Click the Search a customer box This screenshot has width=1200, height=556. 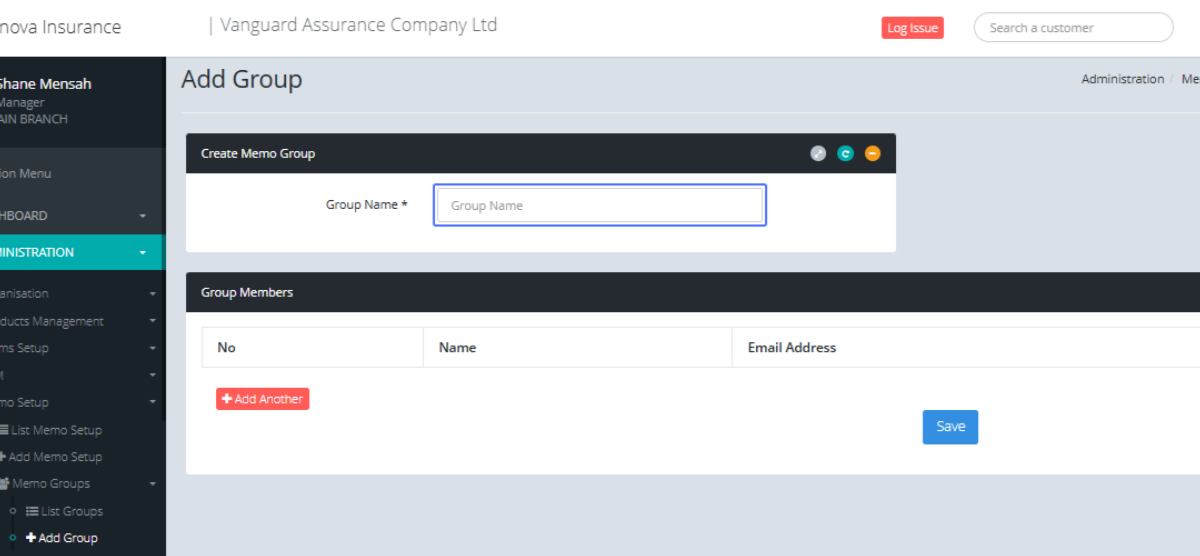pyautogui.click(x=1073, y=28)
